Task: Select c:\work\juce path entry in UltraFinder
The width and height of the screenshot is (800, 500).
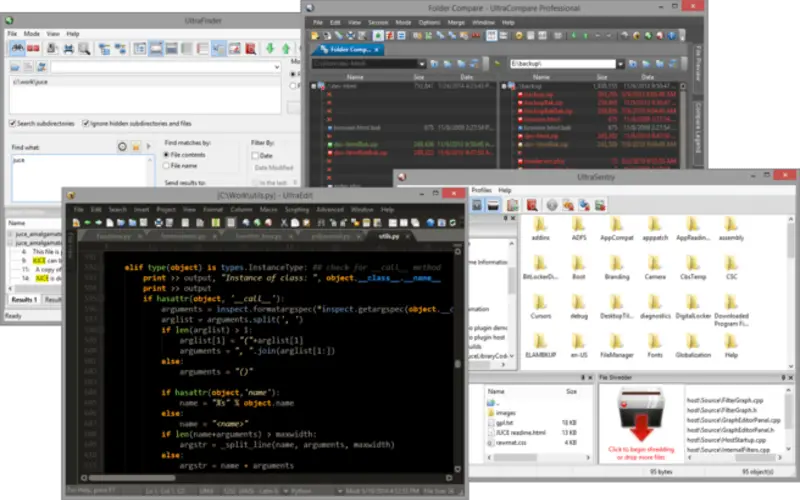Action: (x=30, y=82)
